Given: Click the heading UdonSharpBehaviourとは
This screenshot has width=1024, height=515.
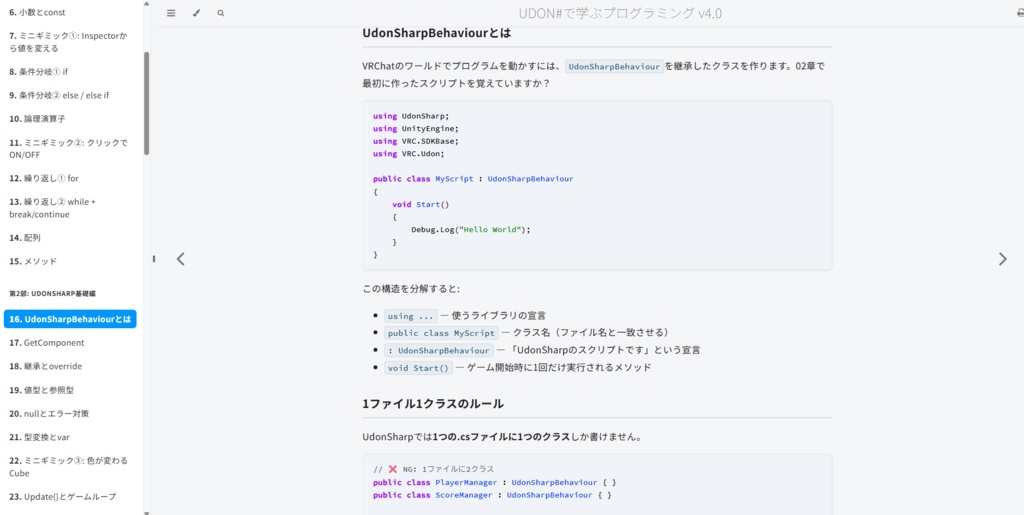Looking at the screenshot, I should [x=436, y=33].
